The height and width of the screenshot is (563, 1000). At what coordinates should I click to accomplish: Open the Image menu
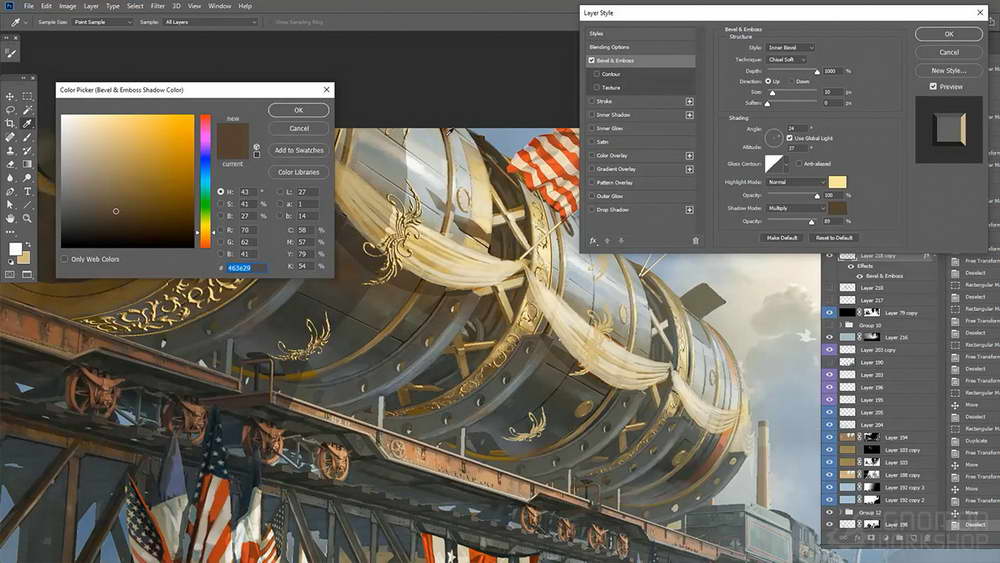point(68,6)
